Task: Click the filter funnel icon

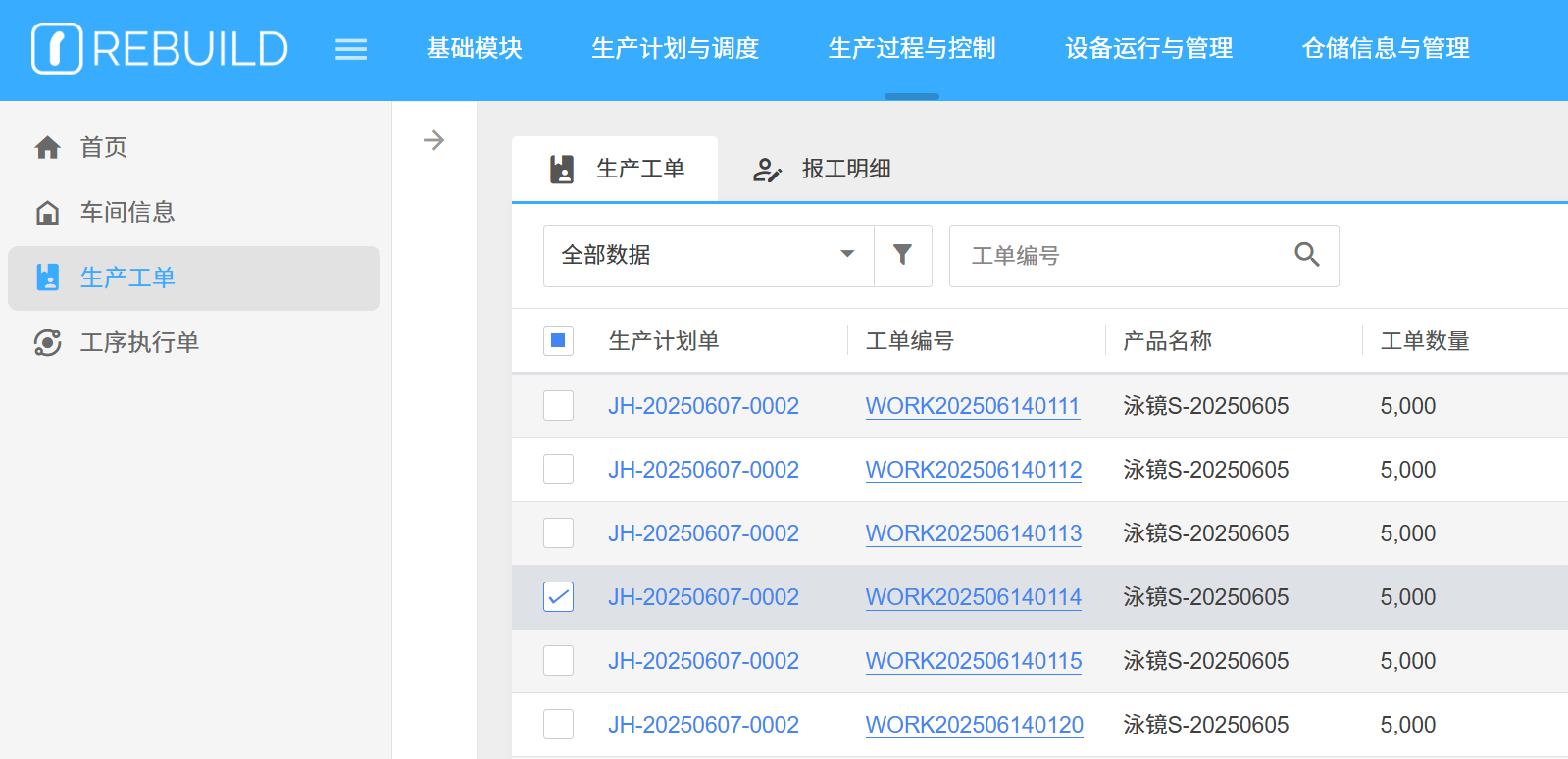Action: tap(902, 255)
